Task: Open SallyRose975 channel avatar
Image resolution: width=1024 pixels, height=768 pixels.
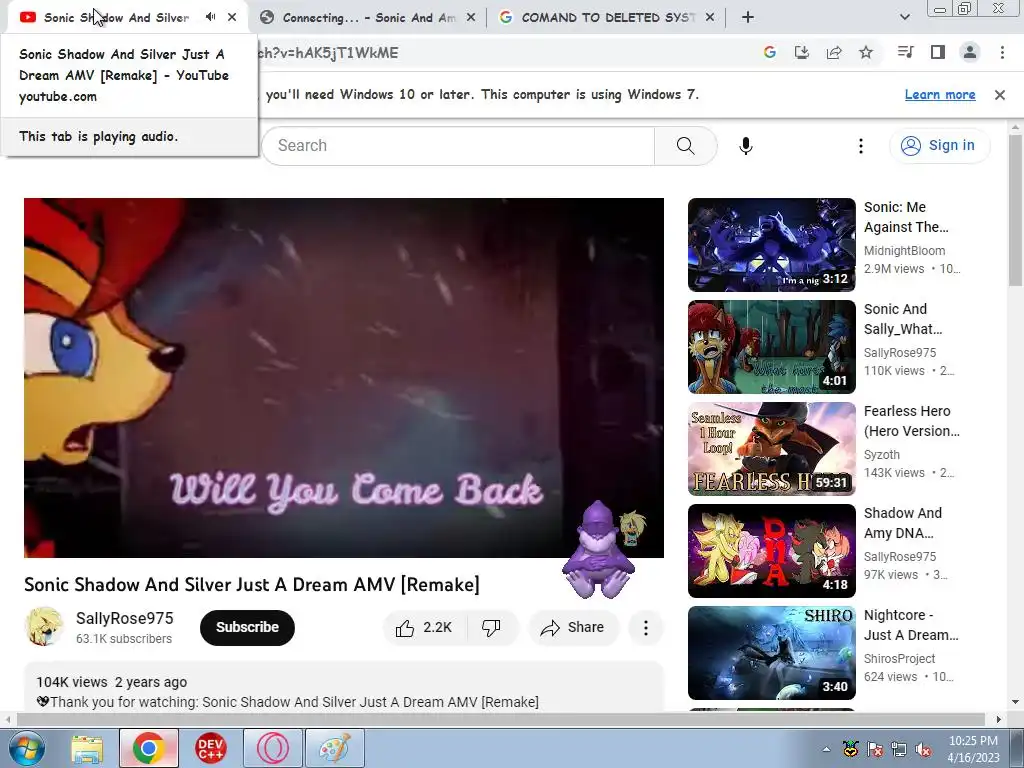Action: tap(44, 627)
